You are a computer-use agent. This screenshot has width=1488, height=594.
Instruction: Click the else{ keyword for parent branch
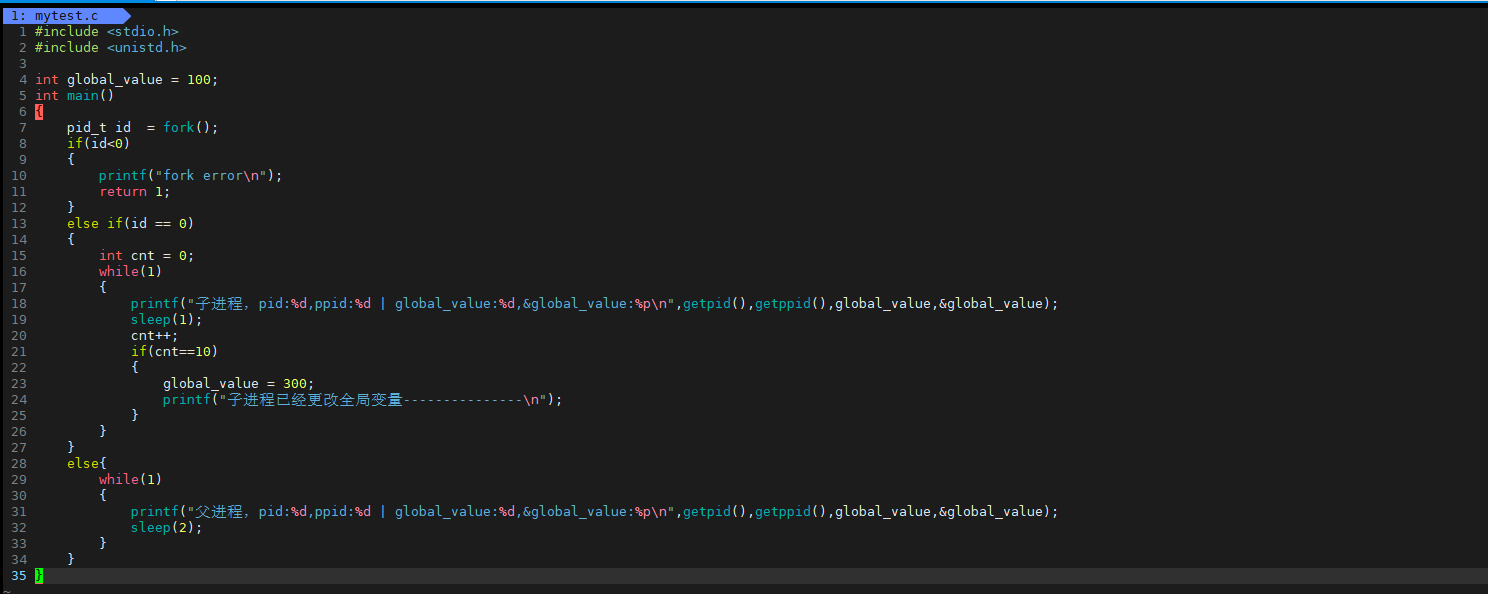87,464
